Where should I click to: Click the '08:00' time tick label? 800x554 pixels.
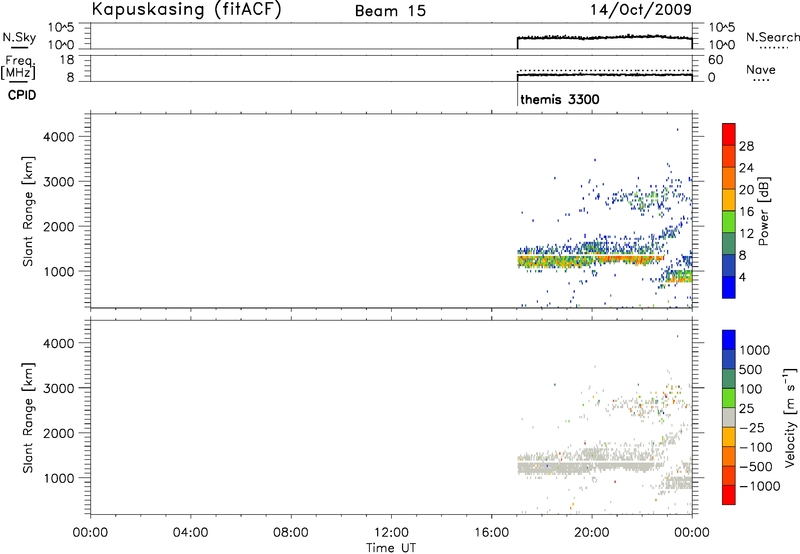pyautogui.click(x=291, y=533)
